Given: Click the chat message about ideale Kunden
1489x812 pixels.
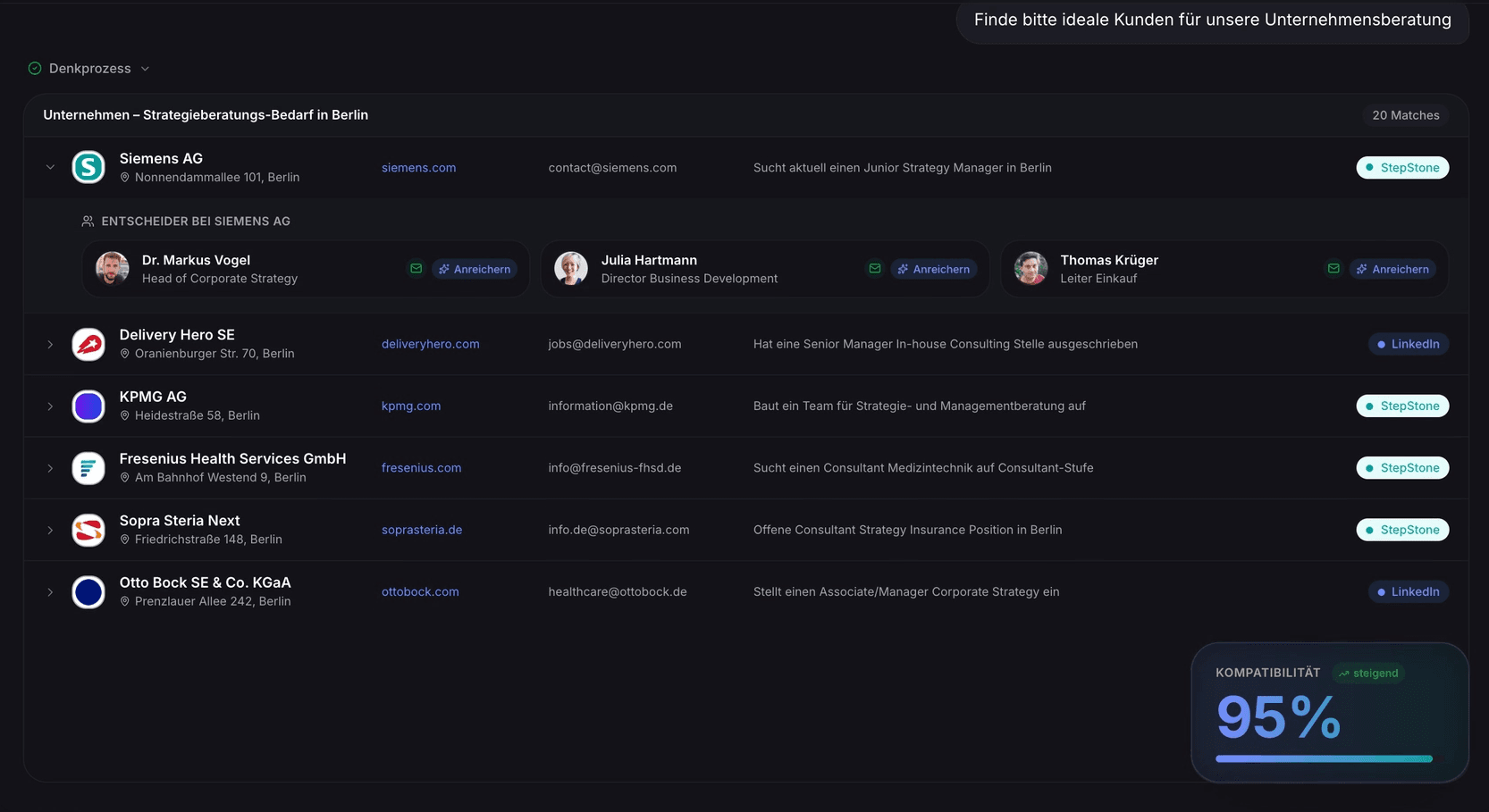Looking at the screenshot, I should point(1213,20).
